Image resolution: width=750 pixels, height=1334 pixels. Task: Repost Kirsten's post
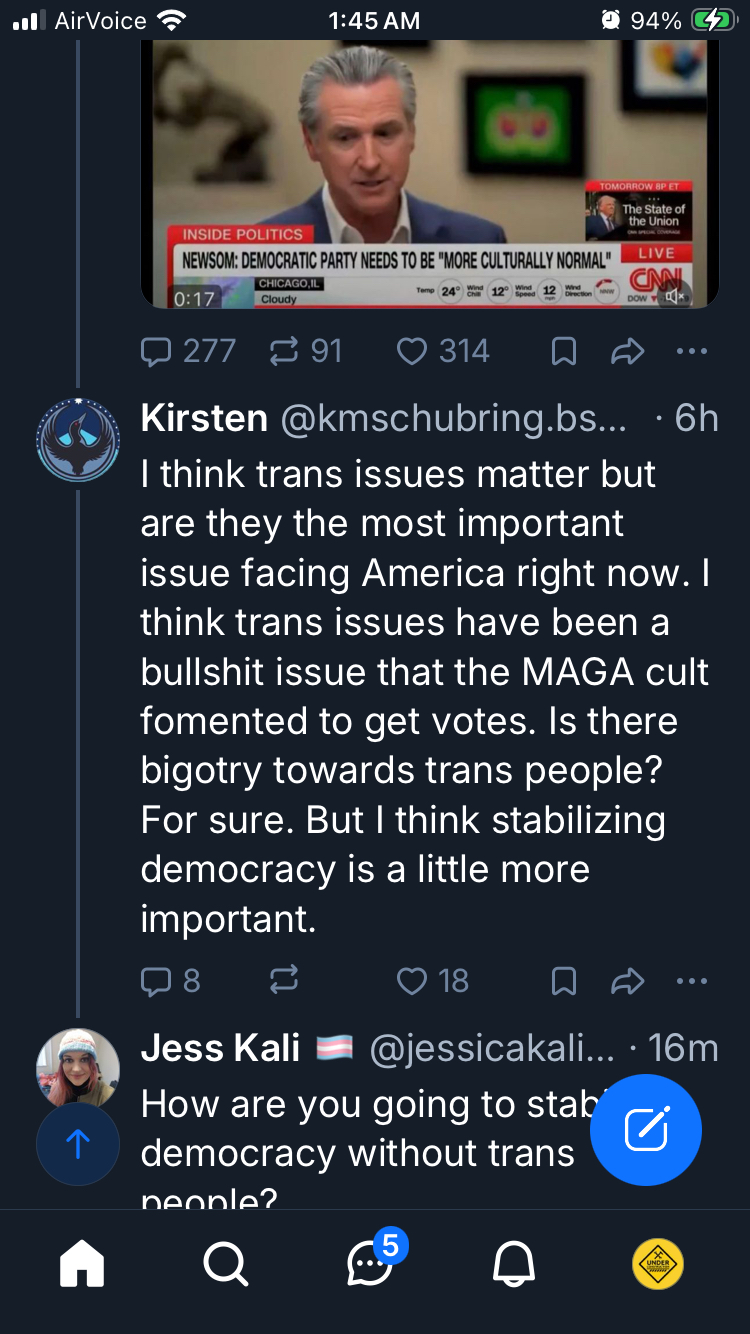click(283, 981)
